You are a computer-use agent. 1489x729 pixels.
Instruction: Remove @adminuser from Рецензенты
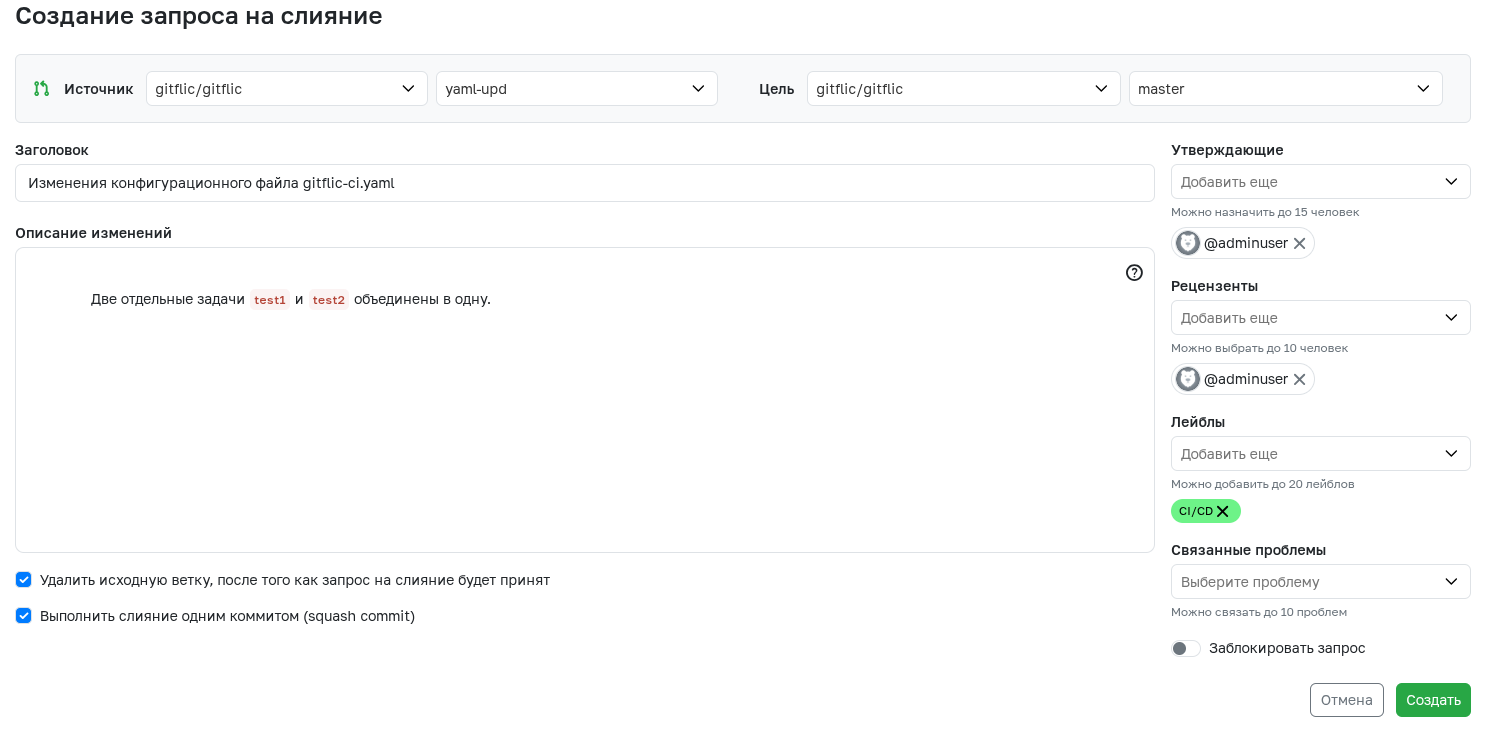1299,379
